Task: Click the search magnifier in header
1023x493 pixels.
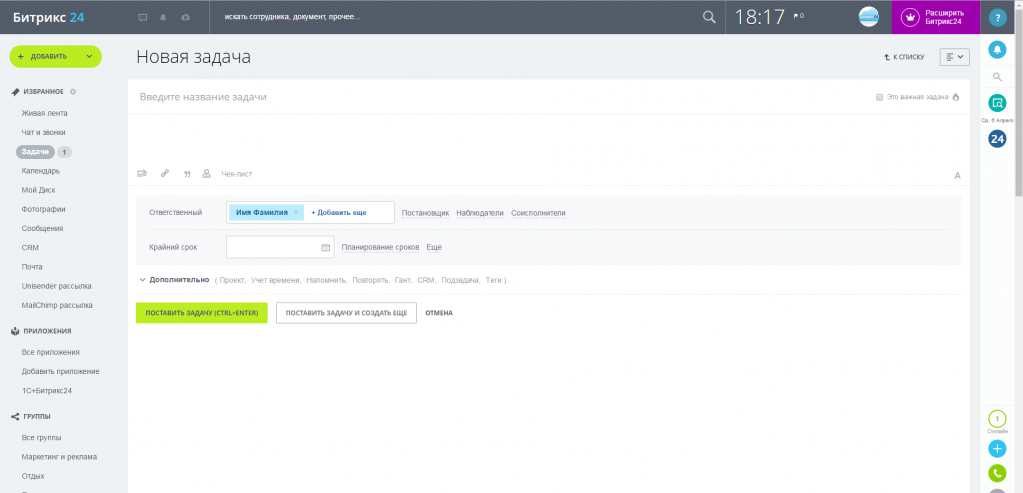Action: [x=709, y=17]
